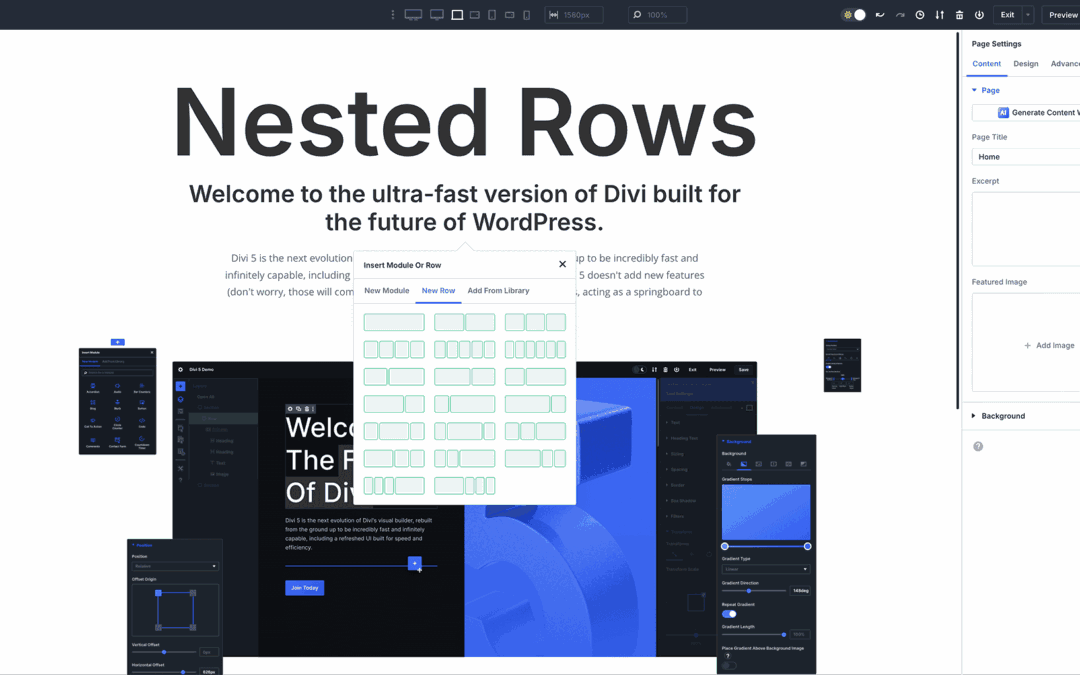
Task: Open the Design tab in Page Settings
Action: (1025, 64)
